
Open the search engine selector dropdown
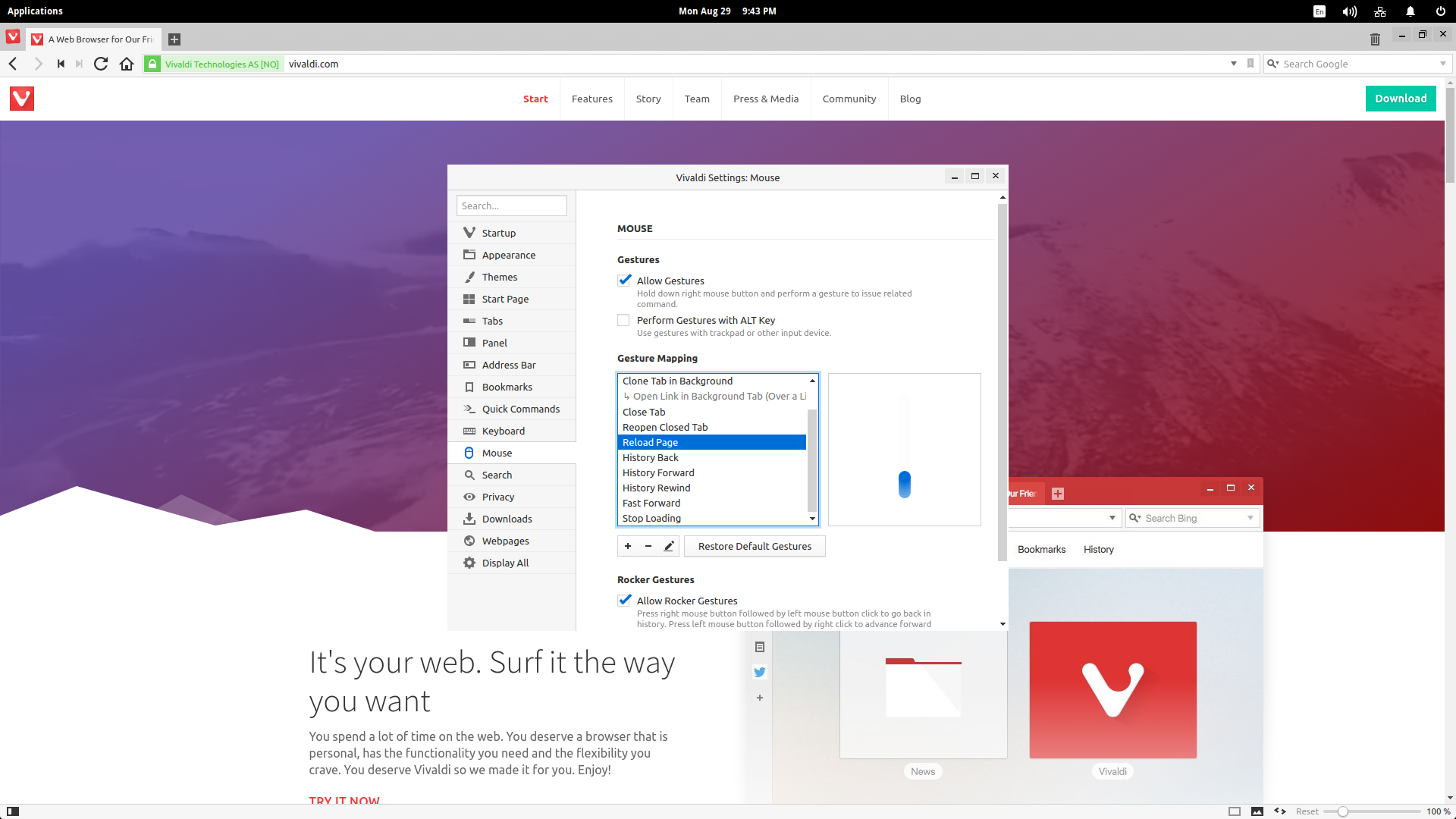click(1273, 64)
